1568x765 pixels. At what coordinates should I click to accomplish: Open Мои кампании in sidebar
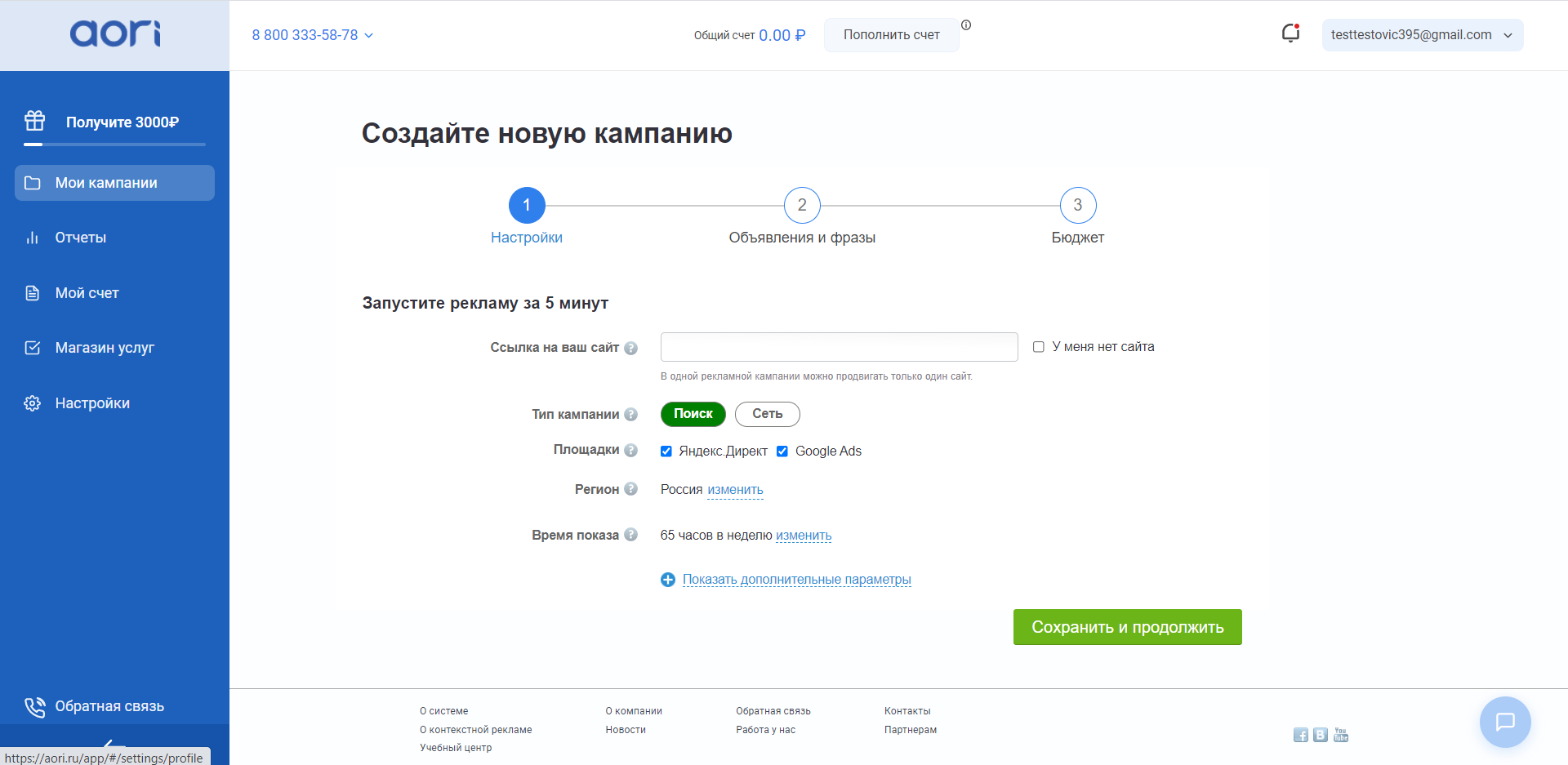[x=114, y=183]
